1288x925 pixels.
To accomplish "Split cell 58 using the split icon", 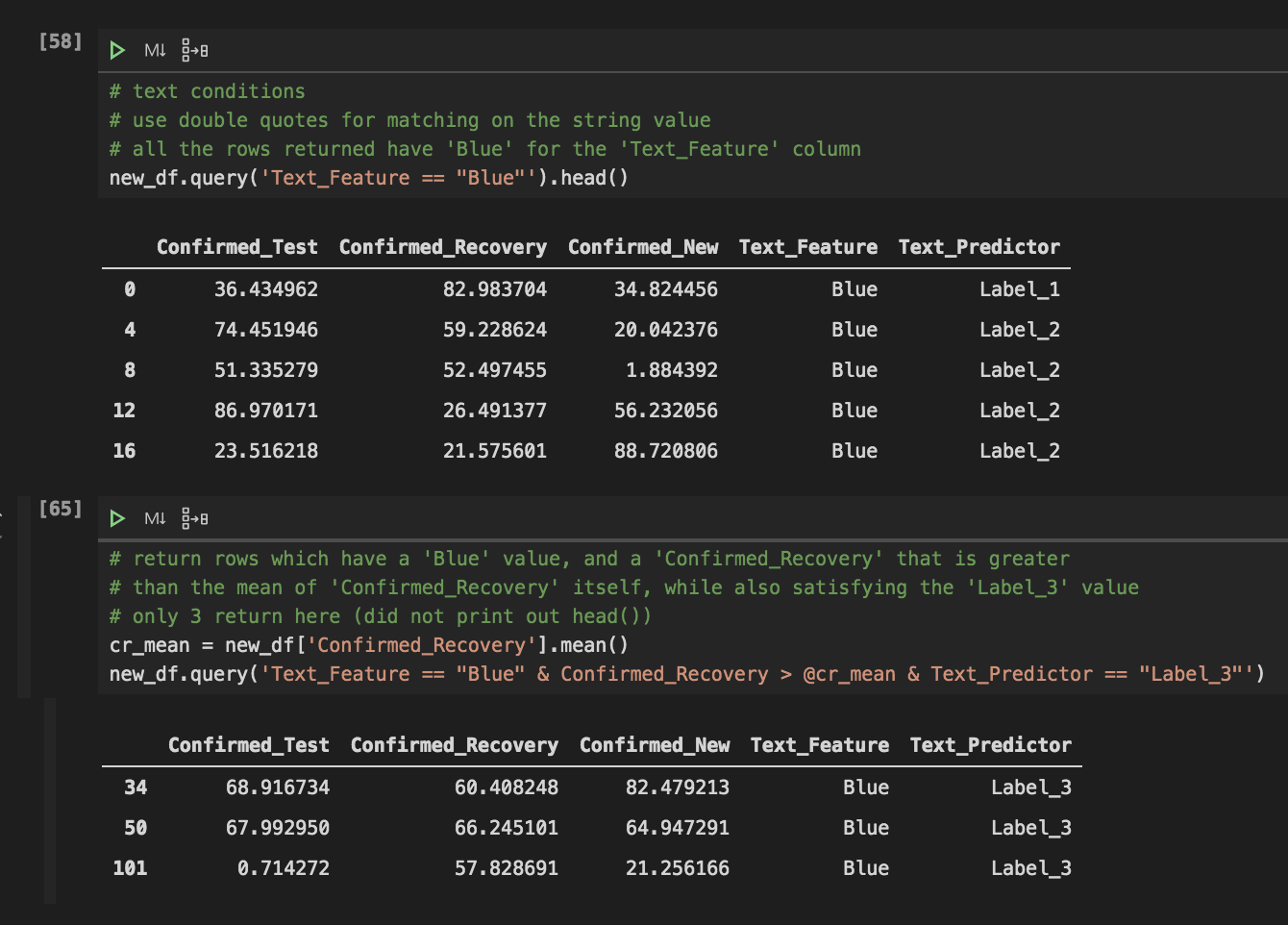I will (194, 50).
